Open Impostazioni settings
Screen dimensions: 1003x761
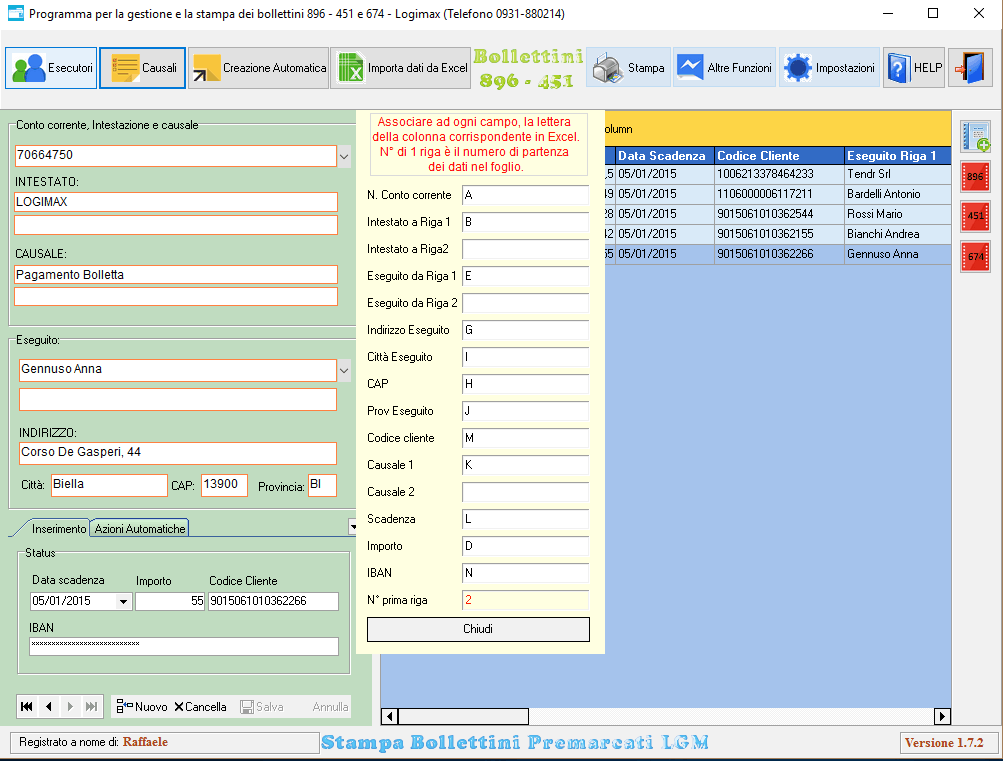click(x=829, y=68)
